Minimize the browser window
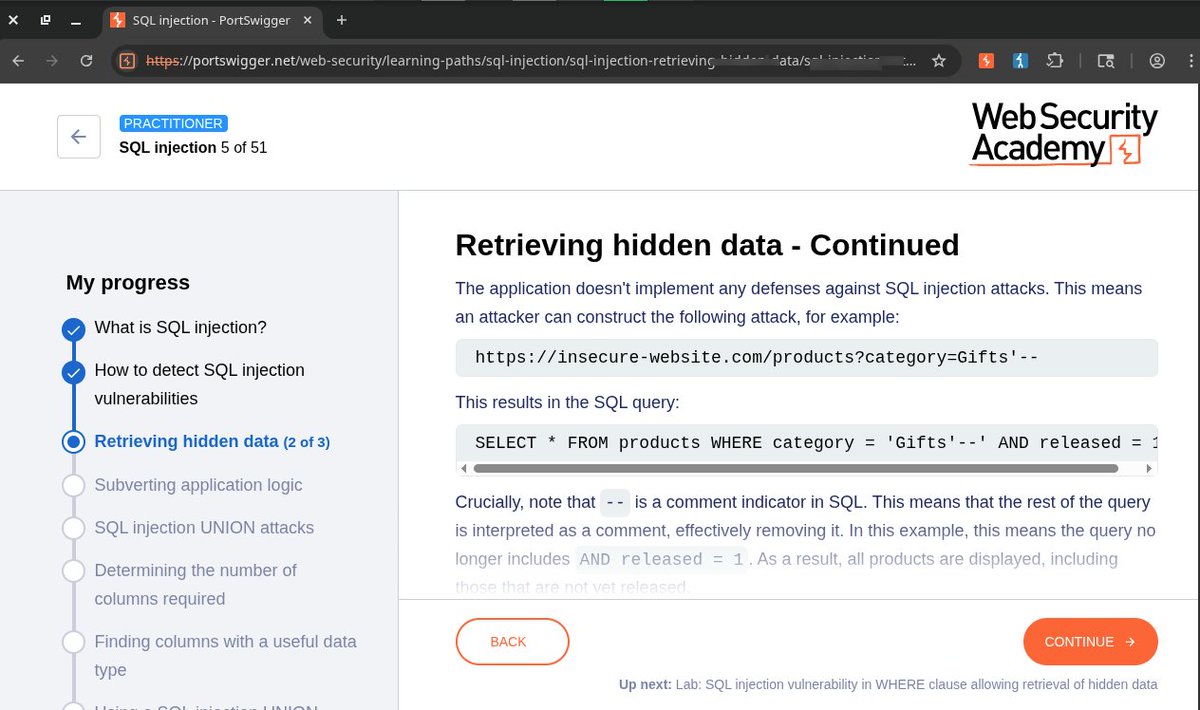The width and height of the screenshot is (1200, 710). (76, 20)
